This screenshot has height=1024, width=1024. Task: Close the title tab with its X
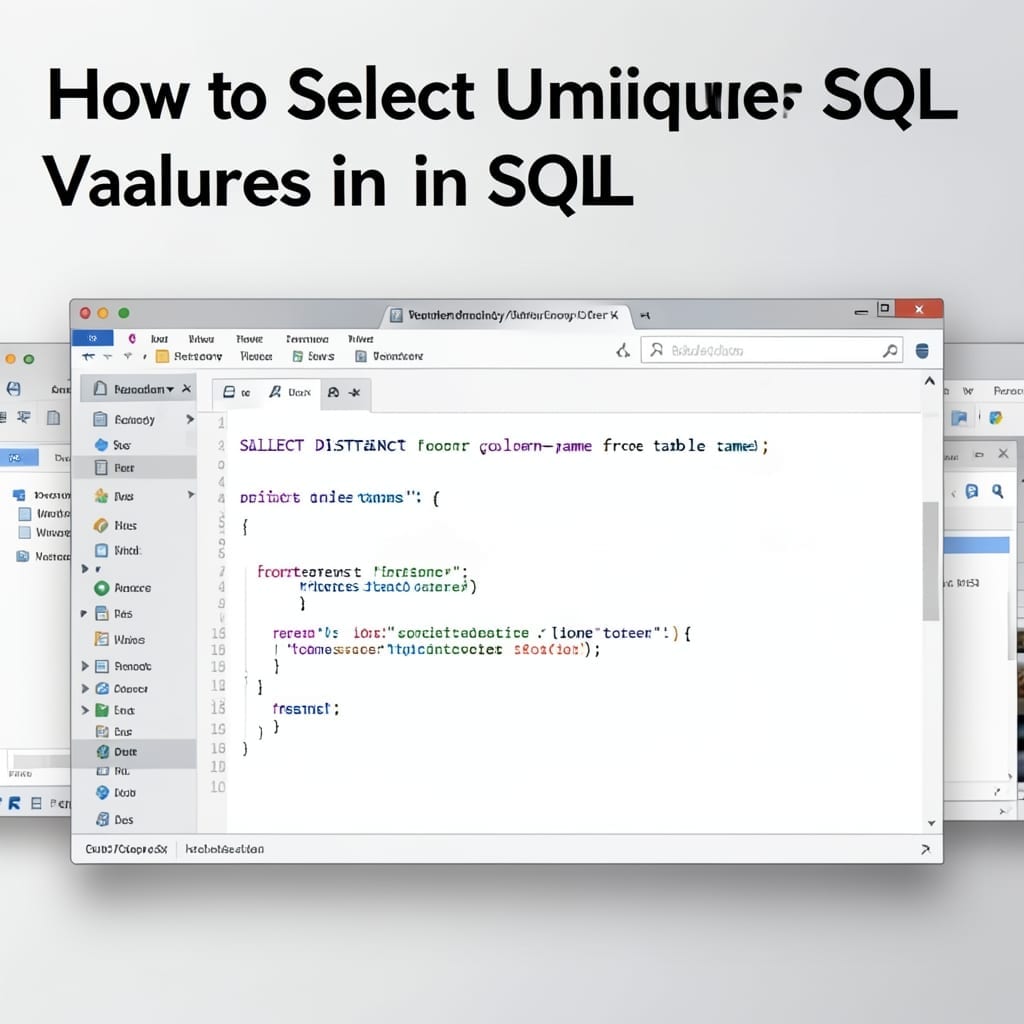tap(614, 315)
